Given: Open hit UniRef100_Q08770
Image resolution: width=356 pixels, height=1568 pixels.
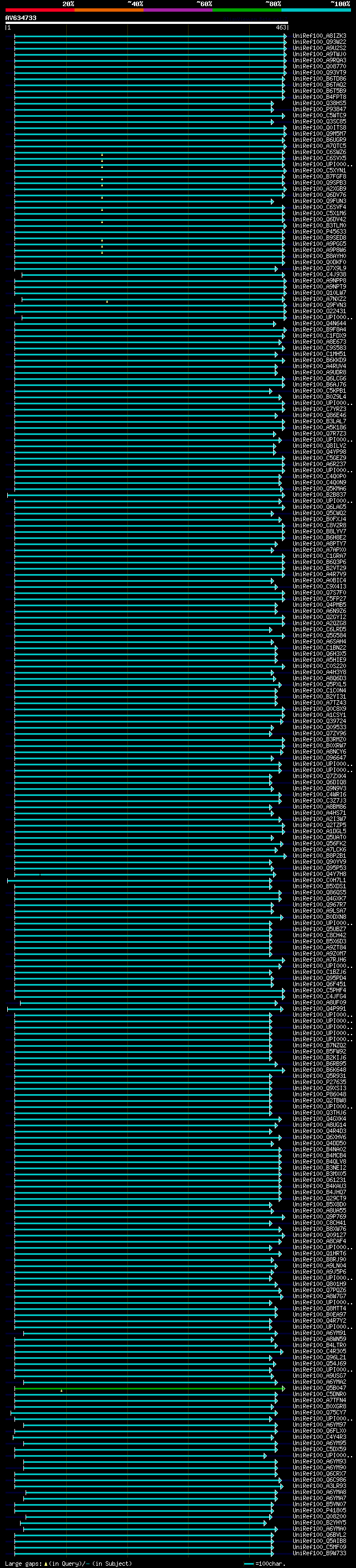Looking at the screenshot, I should pos(319,66).
